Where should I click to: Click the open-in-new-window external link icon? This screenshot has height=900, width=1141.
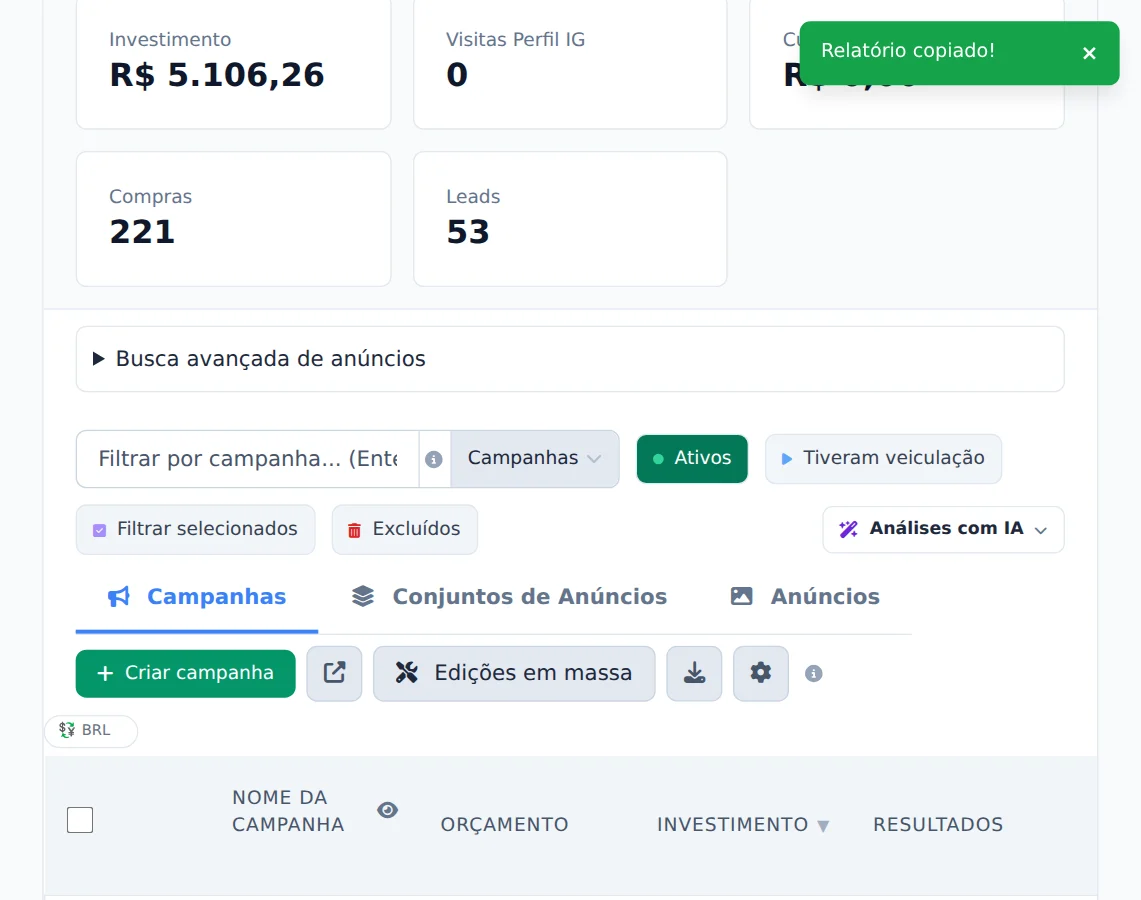(x=334, y=673)
